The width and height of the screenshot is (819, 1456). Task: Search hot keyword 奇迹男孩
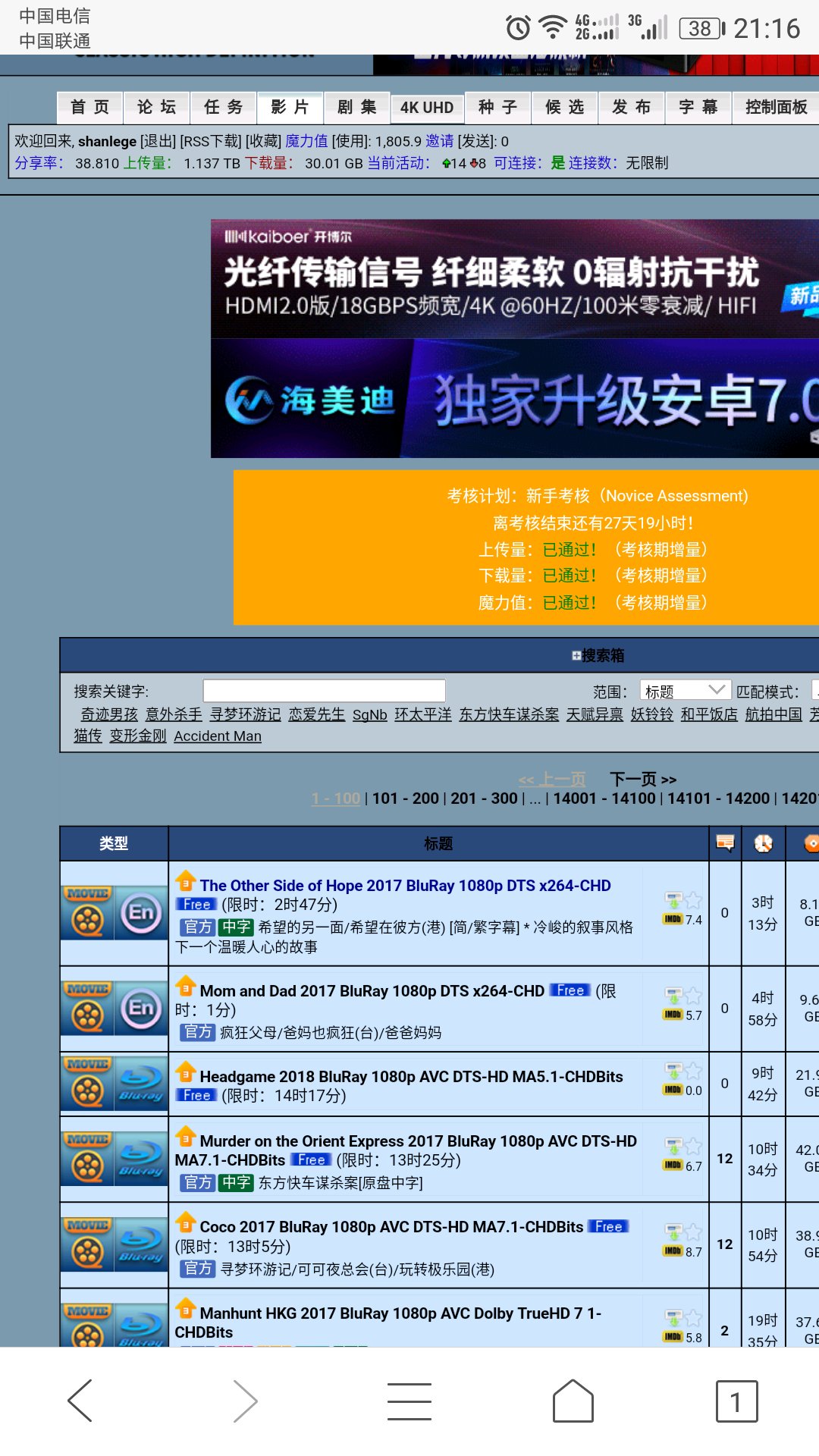pyautogui.click(x=109, y=714)
